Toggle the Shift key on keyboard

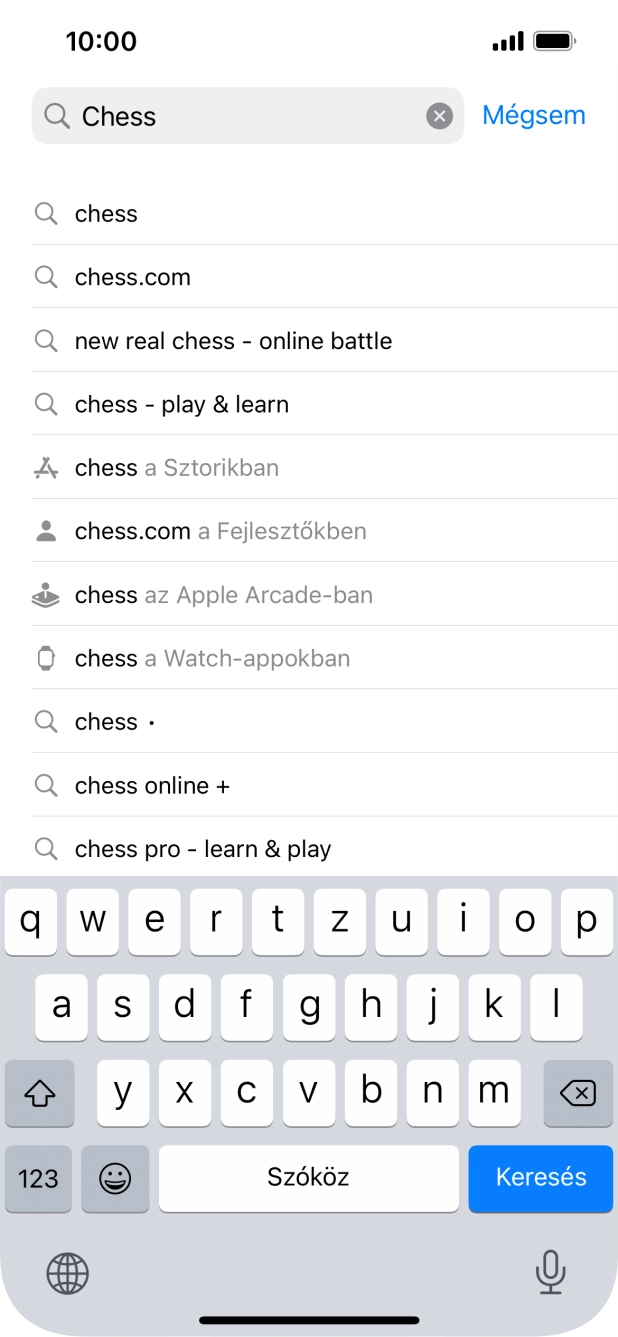[x=39, y=1093]
